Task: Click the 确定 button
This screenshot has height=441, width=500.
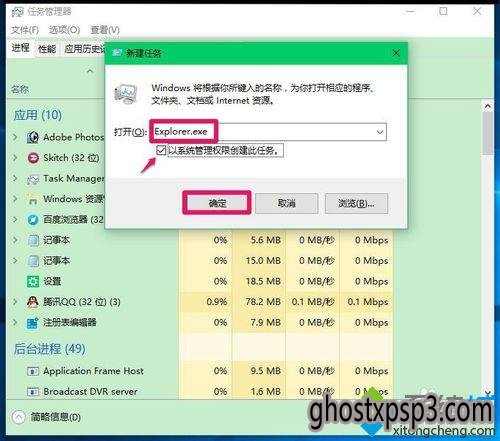Action: [x=217, y=203]
